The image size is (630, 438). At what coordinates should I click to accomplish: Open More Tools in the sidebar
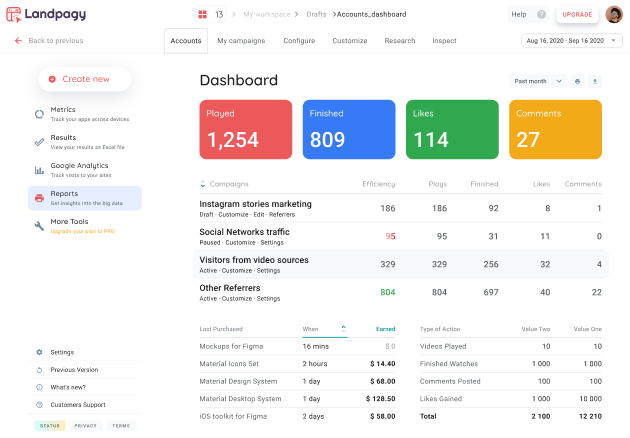coord(69,222)
